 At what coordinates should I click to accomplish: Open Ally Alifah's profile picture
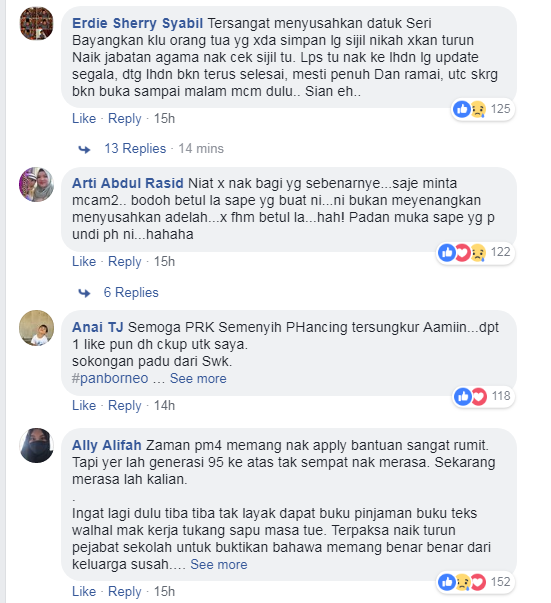pos(37,445)
